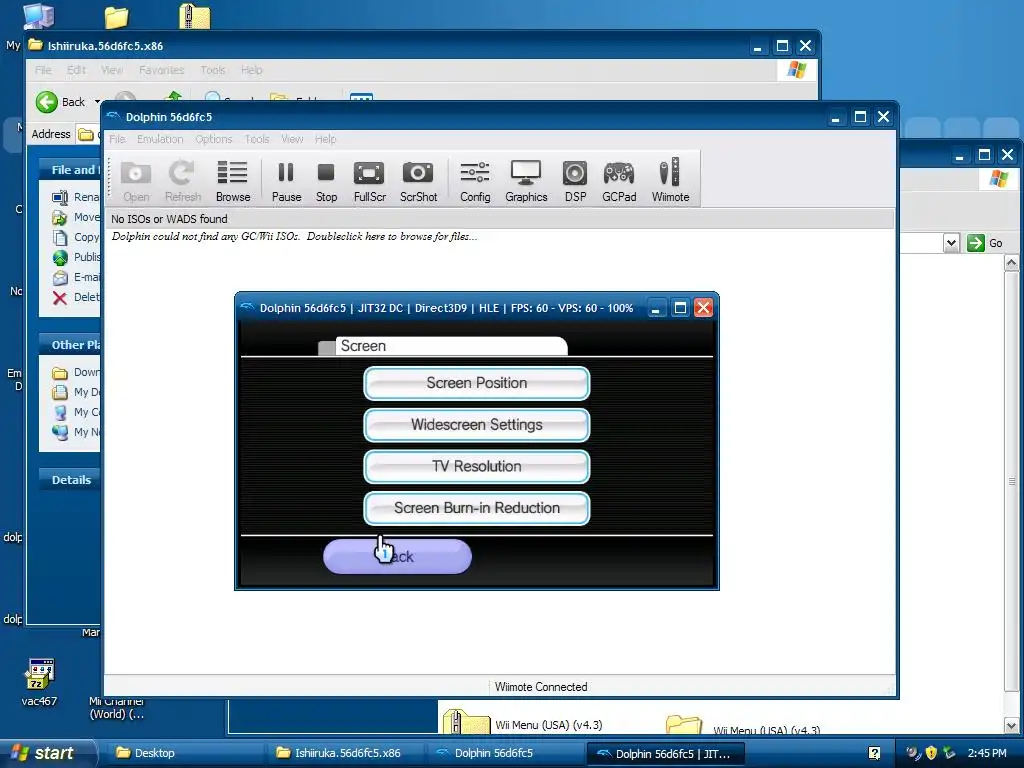
Task: Click the Refresh toolbar icon in Dolphin
Action: 182,180
